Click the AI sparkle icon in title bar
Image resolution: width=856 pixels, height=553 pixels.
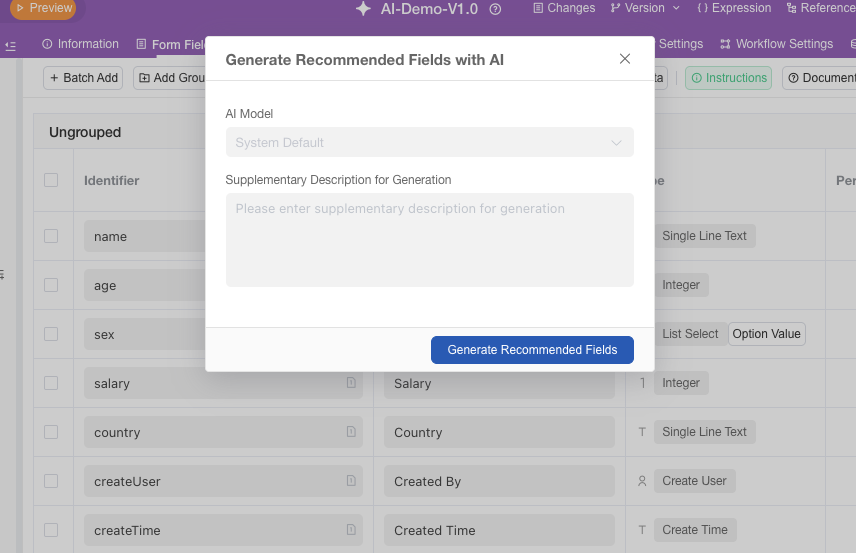[x=363, y=9]
